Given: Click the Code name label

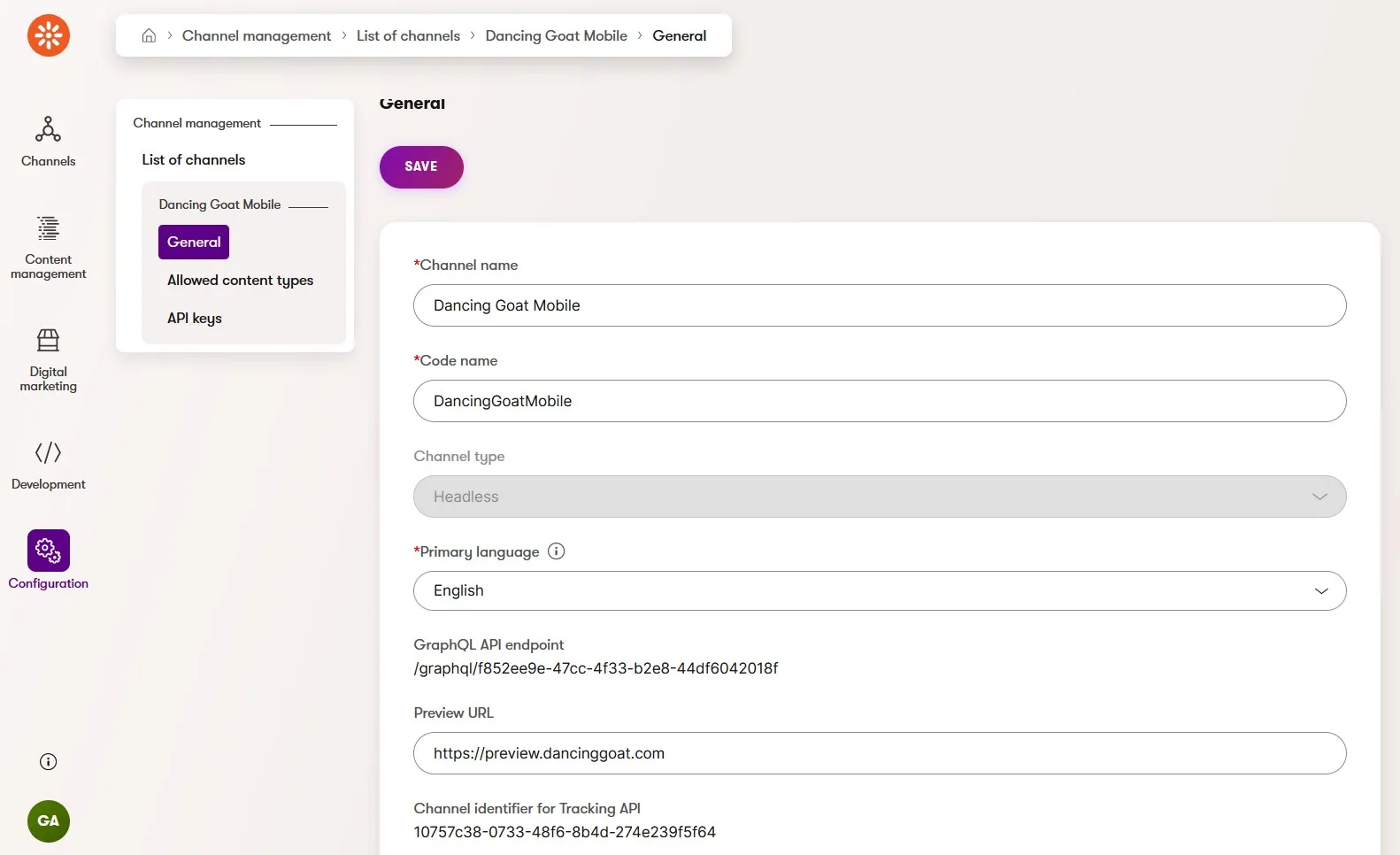Looking at the screenshot, I should (x=456, y=360).
